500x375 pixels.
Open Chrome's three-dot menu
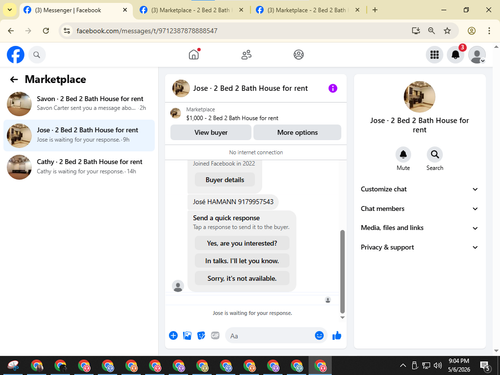(x=489, y=31)
